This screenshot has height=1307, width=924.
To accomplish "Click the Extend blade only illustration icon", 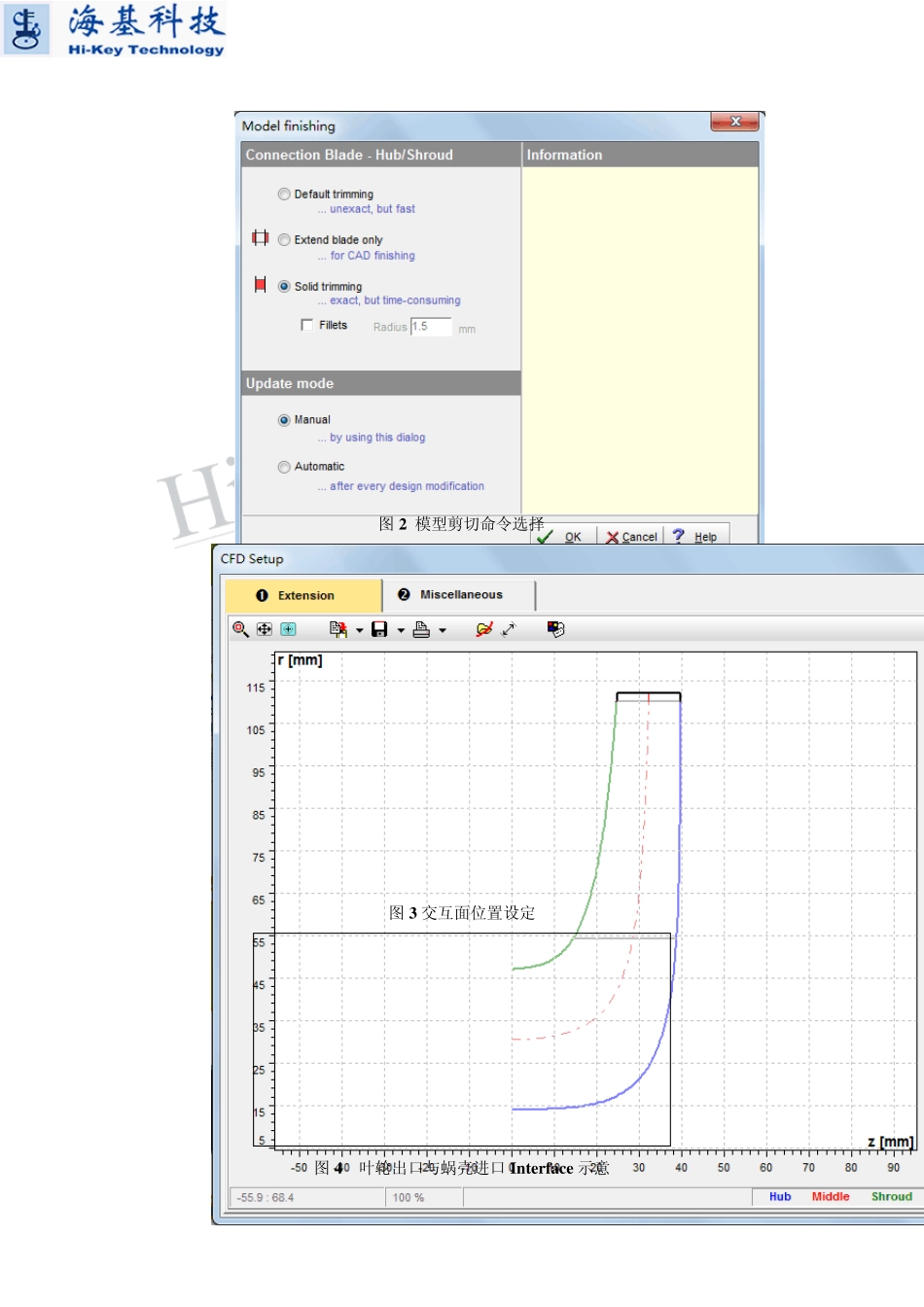I will [260, 238].
